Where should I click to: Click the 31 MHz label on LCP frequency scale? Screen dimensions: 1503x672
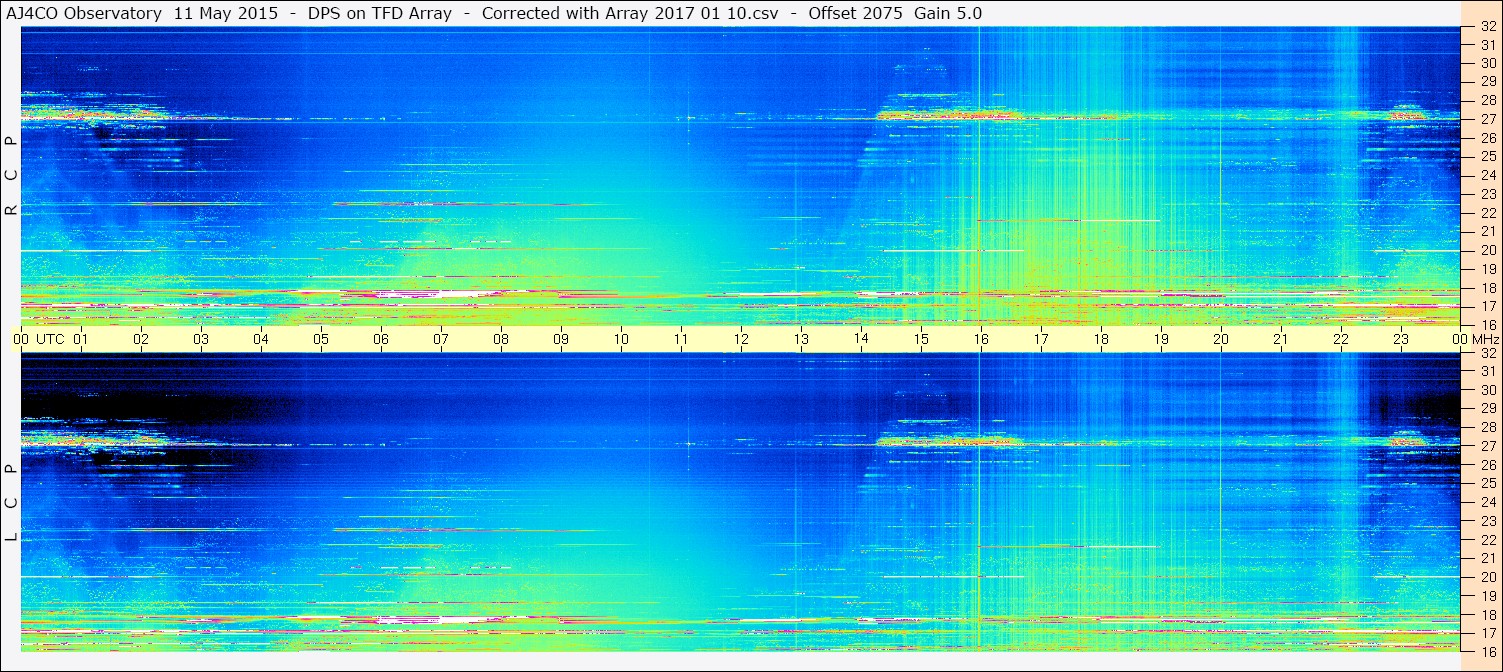click(x=1488, y=371)
